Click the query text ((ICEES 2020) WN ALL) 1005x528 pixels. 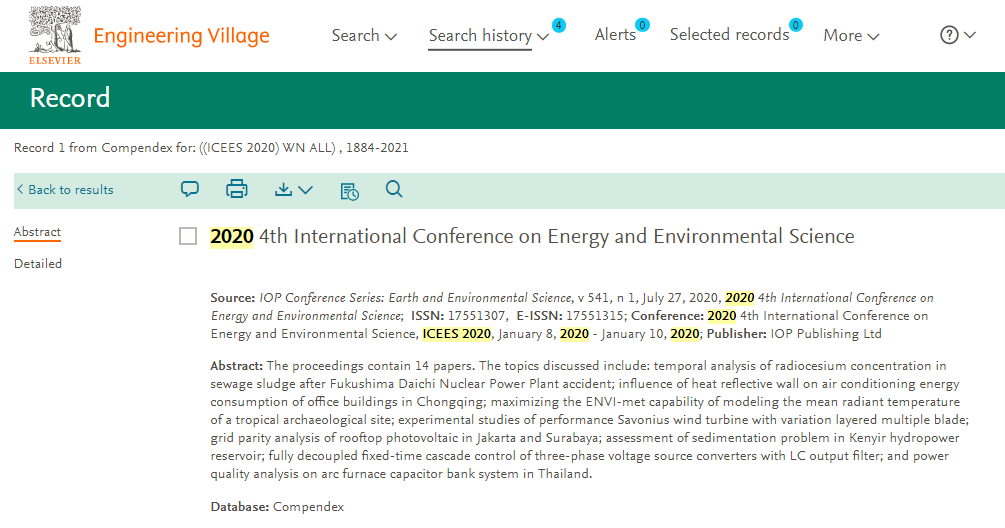(x=267, y=148)
